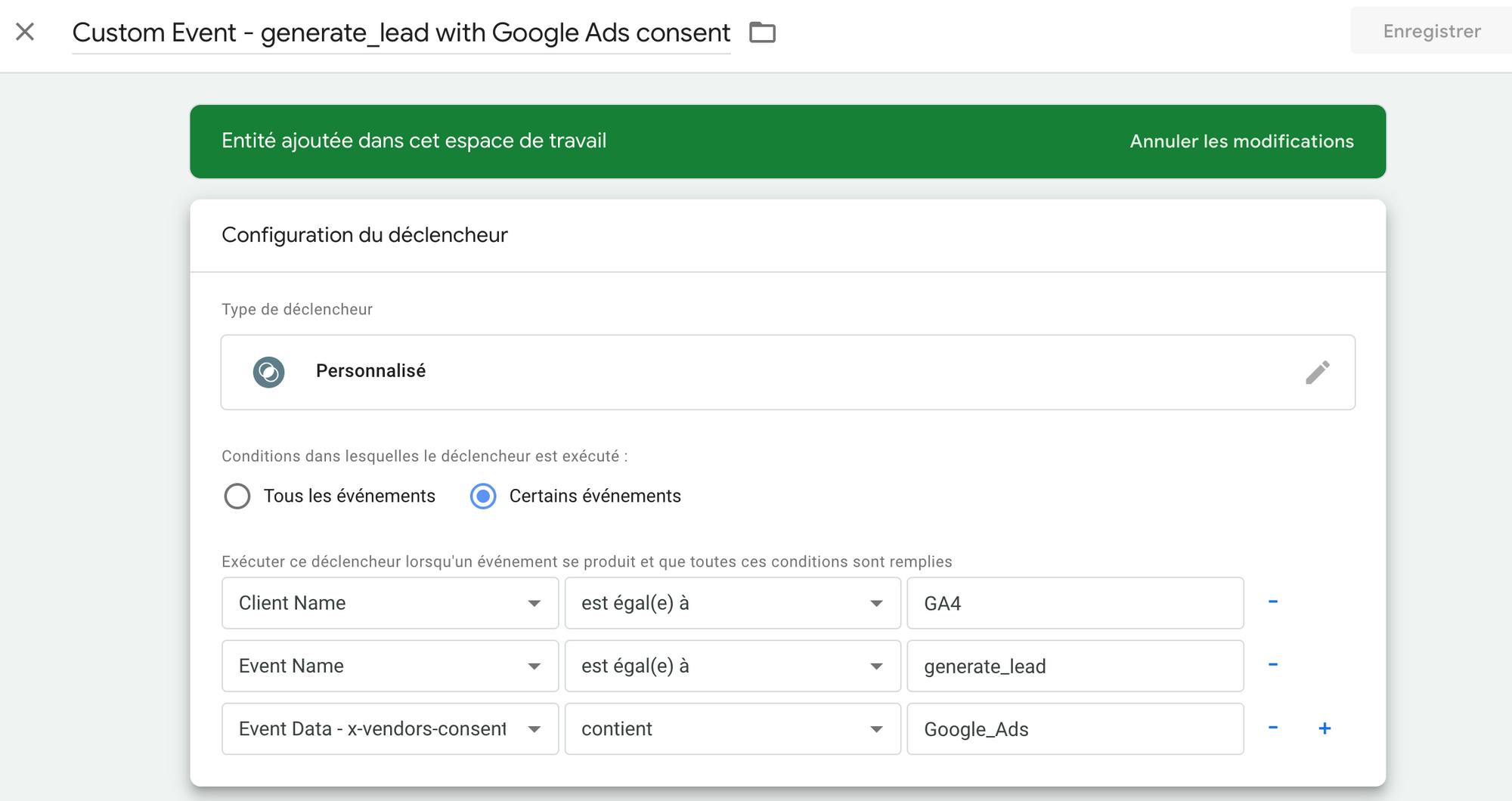This screenshot has height=801, width=1512.
Task: Open the contient operator dropdown
Action: (733, 728)
